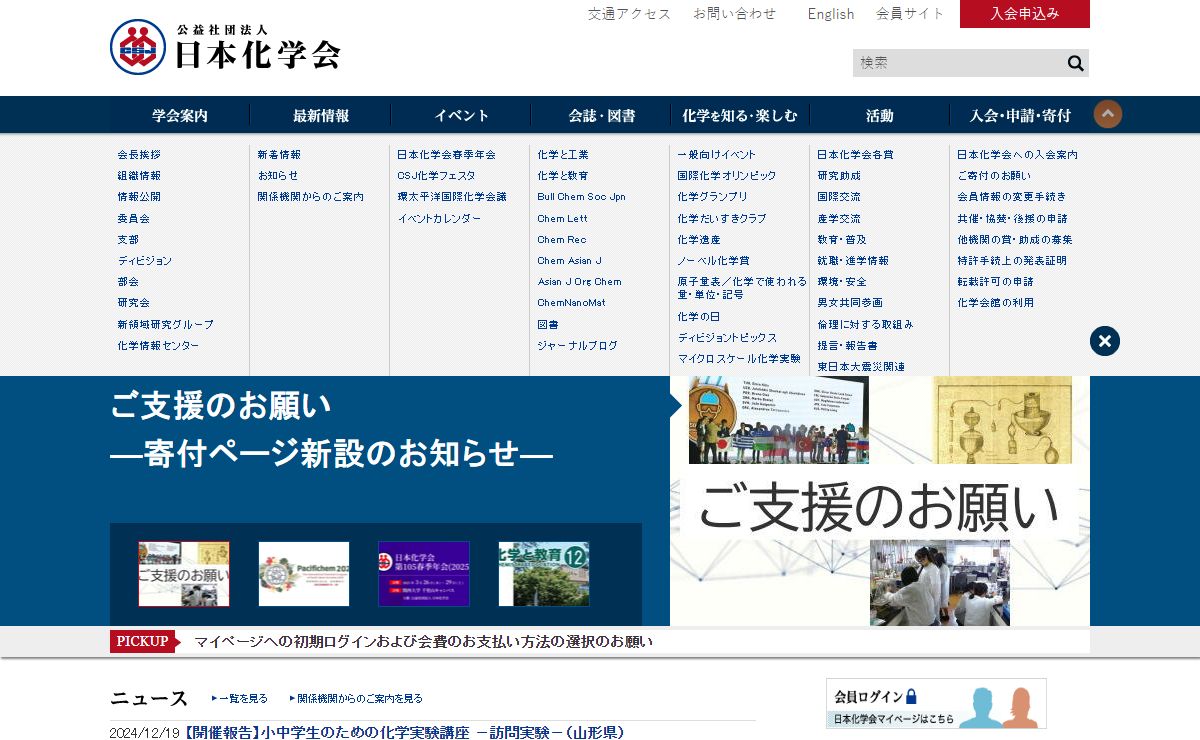Viewport: 1200px width, 740px height.
Task: Open イベントカレンダー link
Action: click(439, 218)
